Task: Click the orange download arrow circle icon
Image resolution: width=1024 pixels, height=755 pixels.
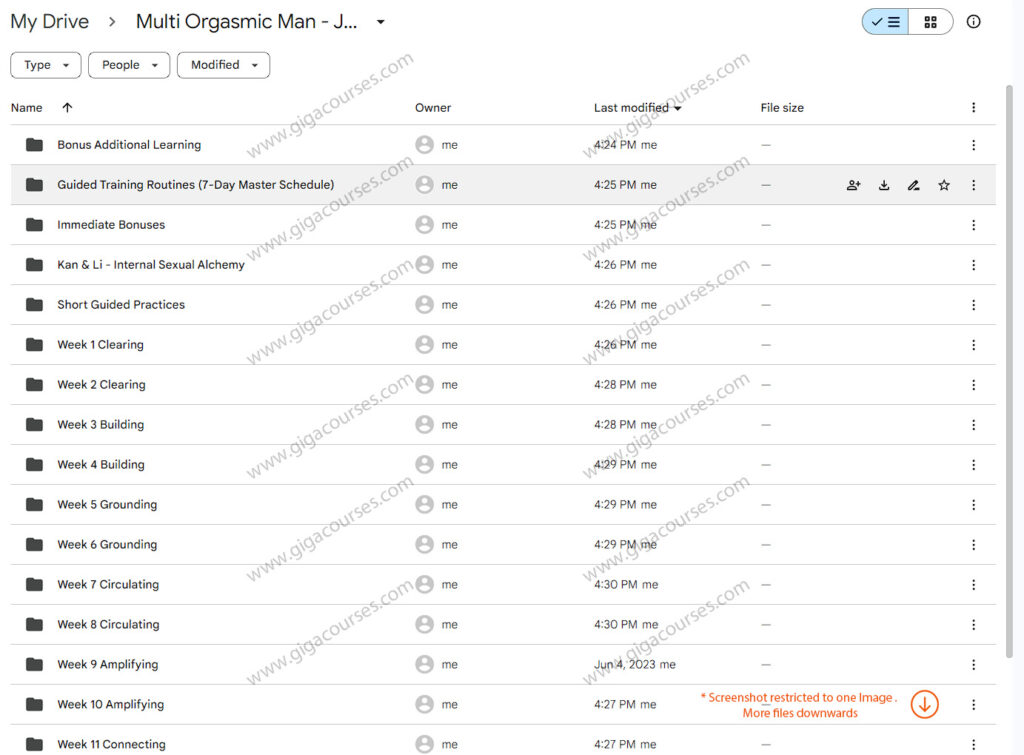Action: point(924,705)
